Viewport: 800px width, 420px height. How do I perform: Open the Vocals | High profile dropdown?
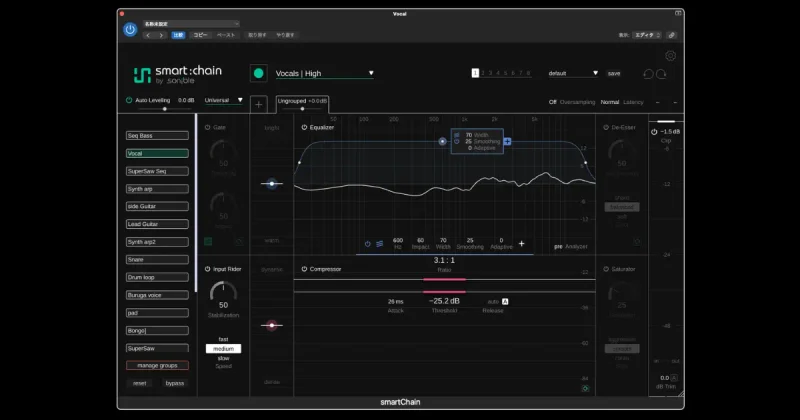pyautogui.click(x=324, y=73)
